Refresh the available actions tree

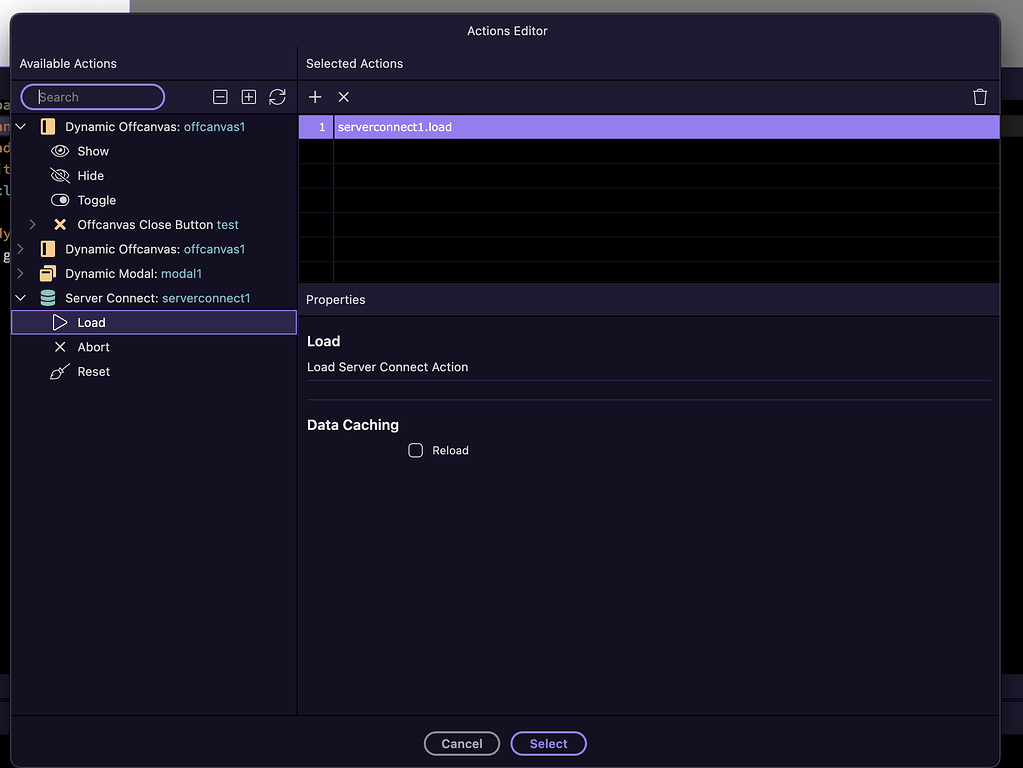(277, 97)
